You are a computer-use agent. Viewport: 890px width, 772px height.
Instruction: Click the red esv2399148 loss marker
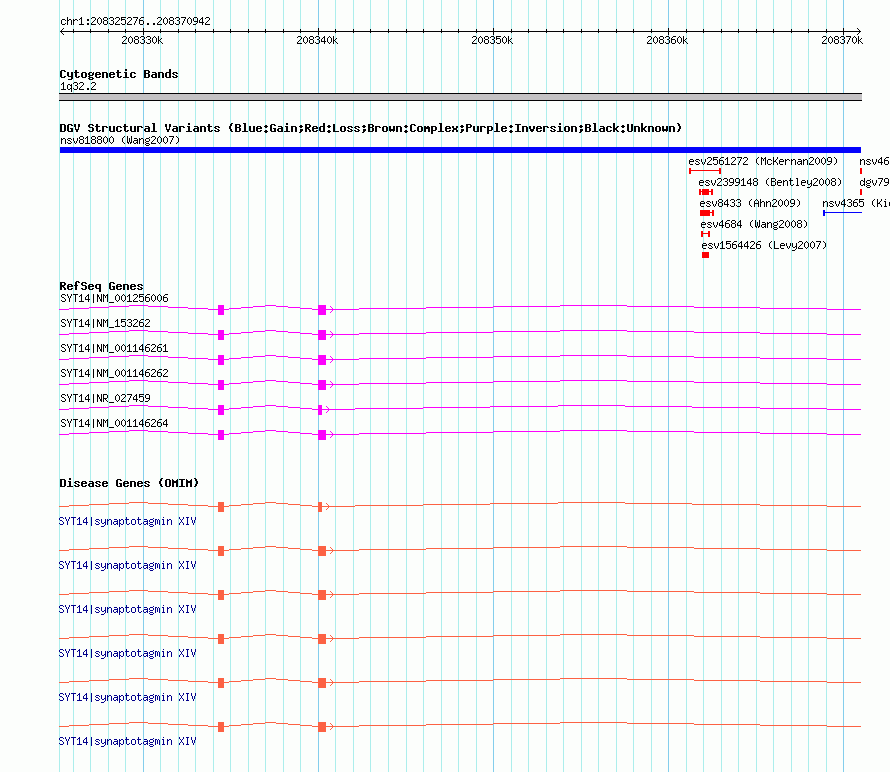(x=706, y=192)
